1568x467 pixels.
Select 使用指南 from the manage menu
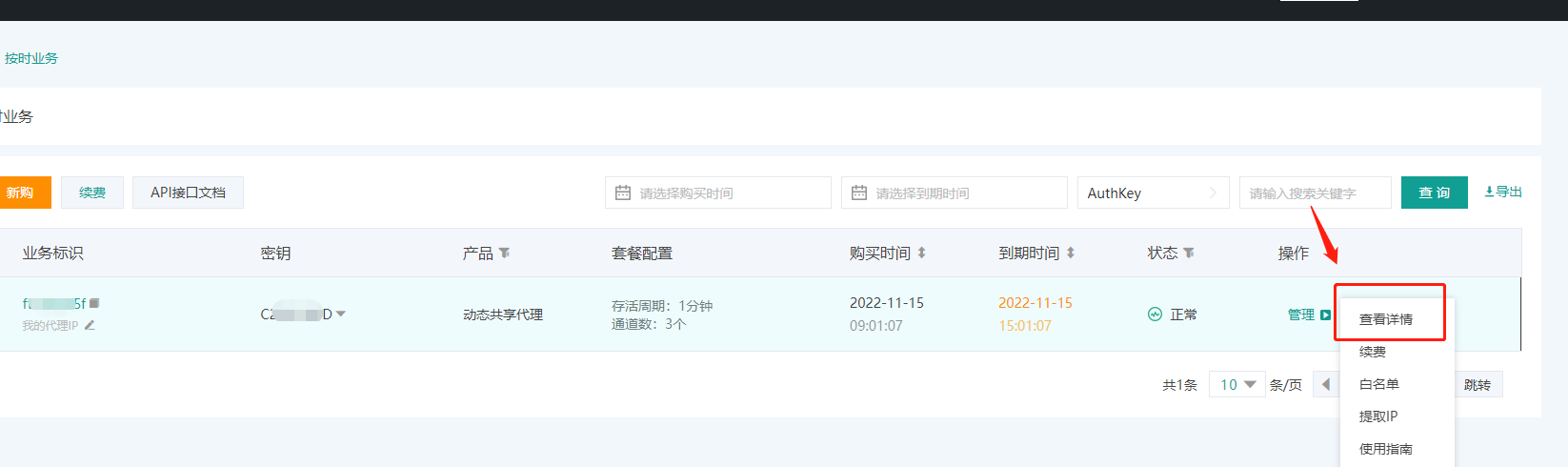coord(1385,449)
